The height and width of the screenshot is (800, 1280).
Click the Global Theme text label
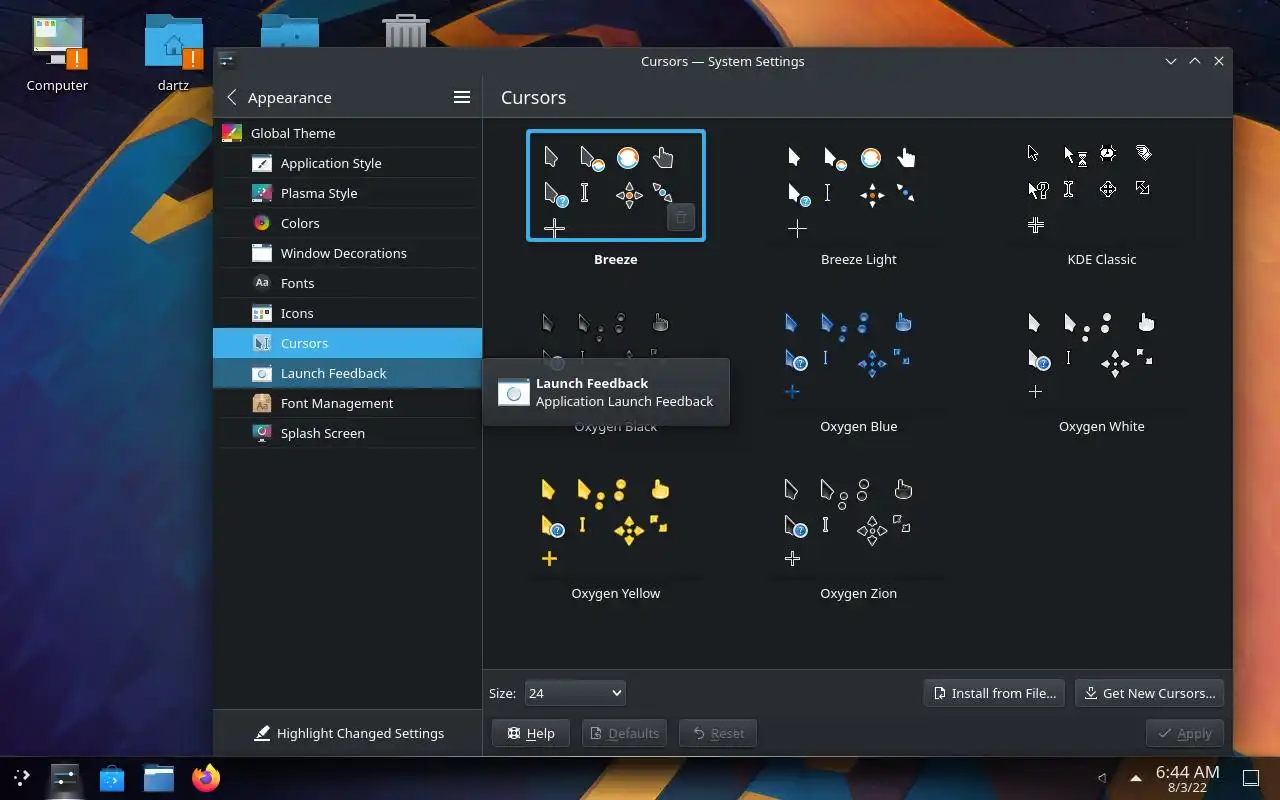pos(293,133)
